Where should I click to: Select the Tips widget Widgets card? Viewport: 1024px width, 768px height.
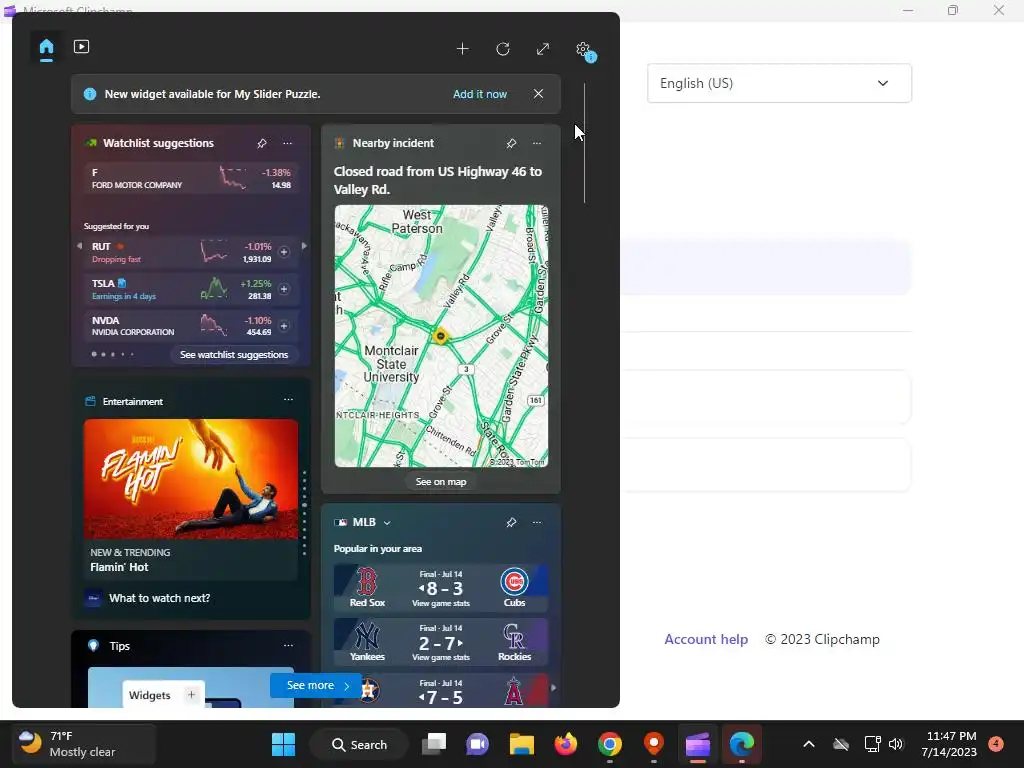tap(163, 695)
